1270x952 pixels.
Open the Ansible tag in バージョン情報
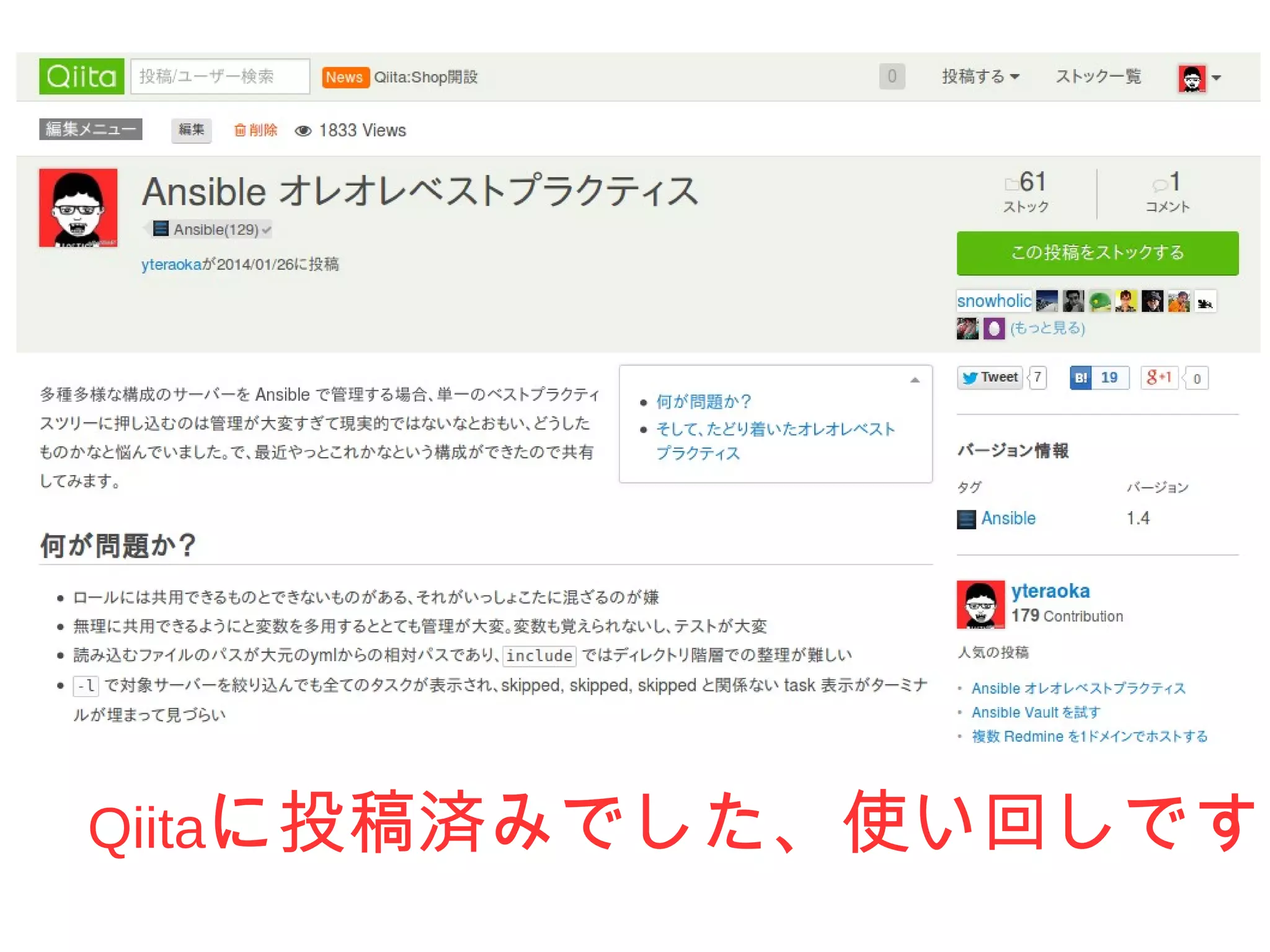click(x=1008, y=518)
